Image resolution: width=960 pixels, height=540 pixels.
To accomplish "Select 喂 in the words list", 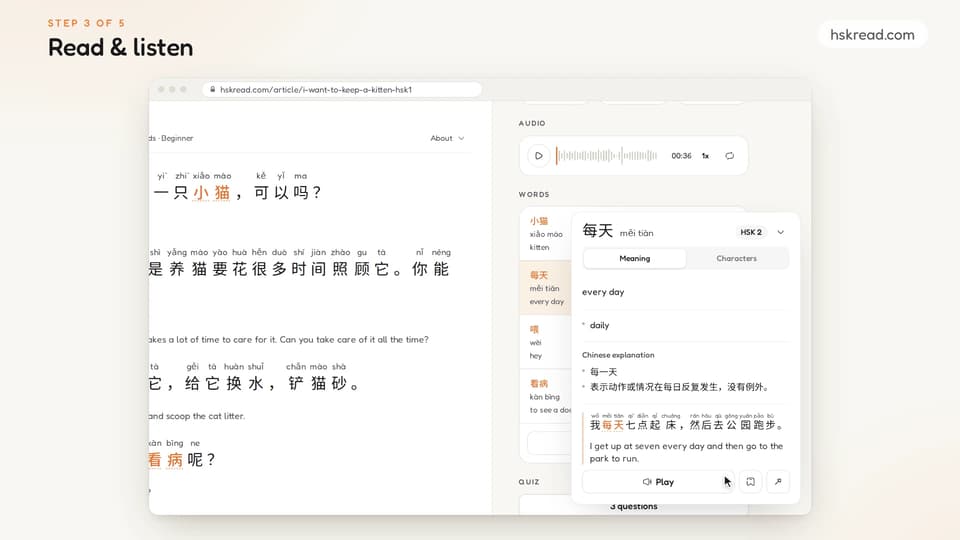I will [x=546, y=342].
